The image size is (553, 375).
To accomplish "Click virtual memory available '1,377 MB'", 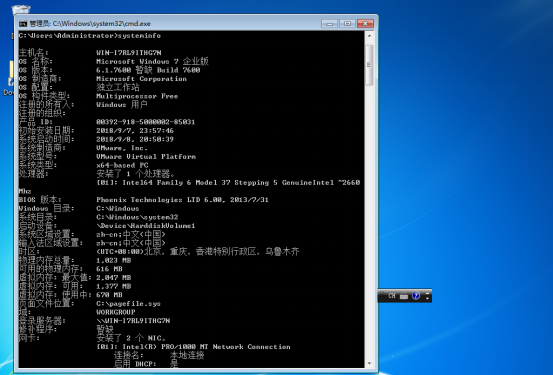I will (x=114, y=286).
